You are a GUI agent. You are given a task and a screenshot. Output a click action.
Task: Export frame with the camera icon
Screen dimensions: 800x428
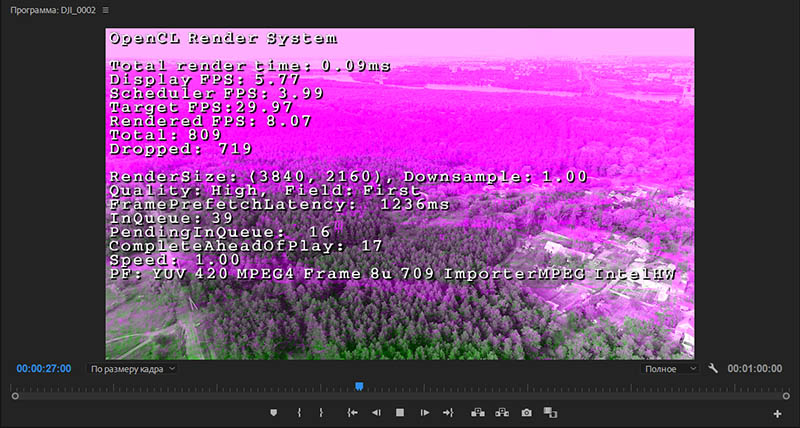click(x=527, y=413)
